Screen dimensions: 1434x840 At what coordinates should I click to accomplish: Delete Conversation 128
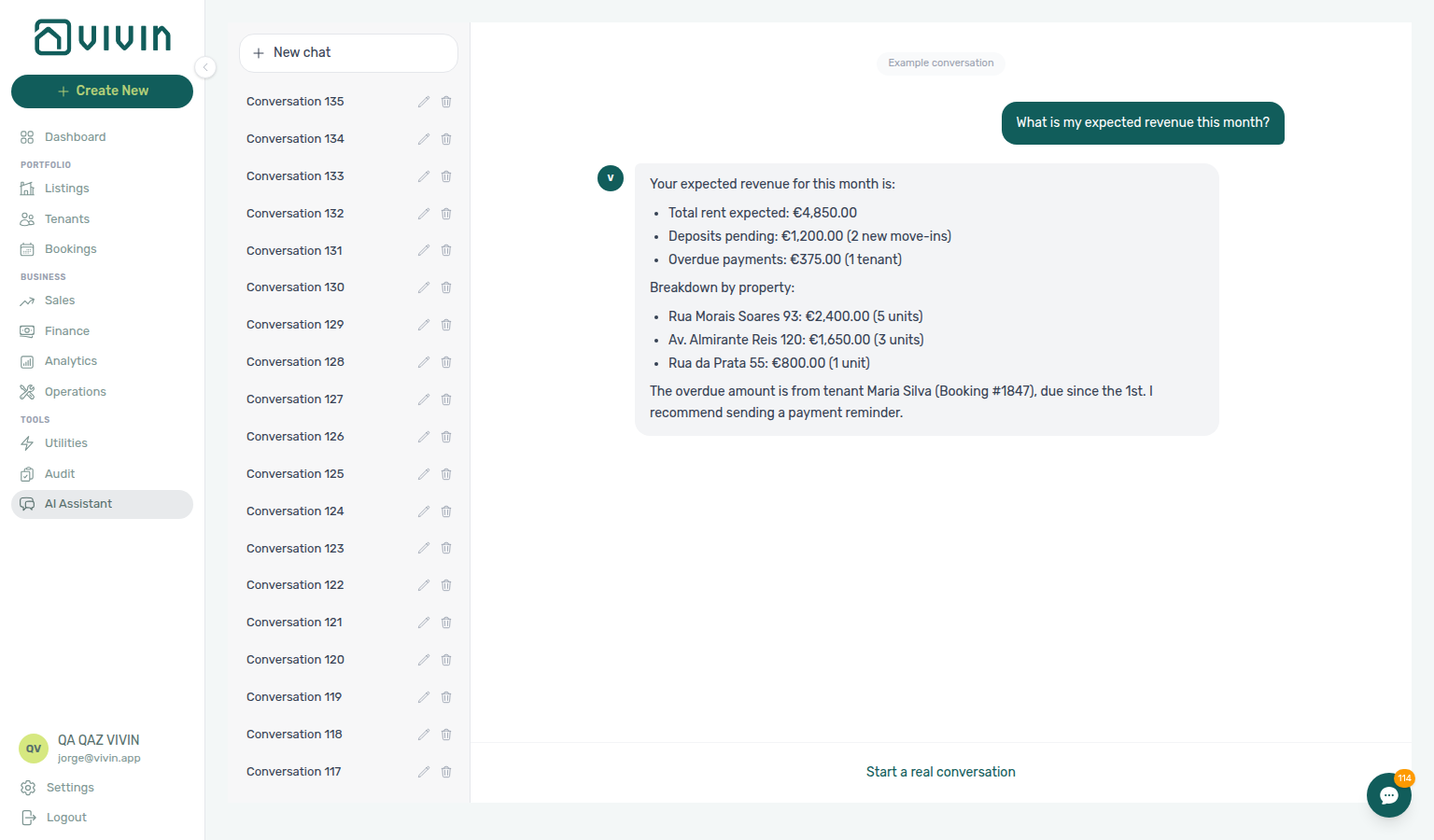tap(446, 362)
